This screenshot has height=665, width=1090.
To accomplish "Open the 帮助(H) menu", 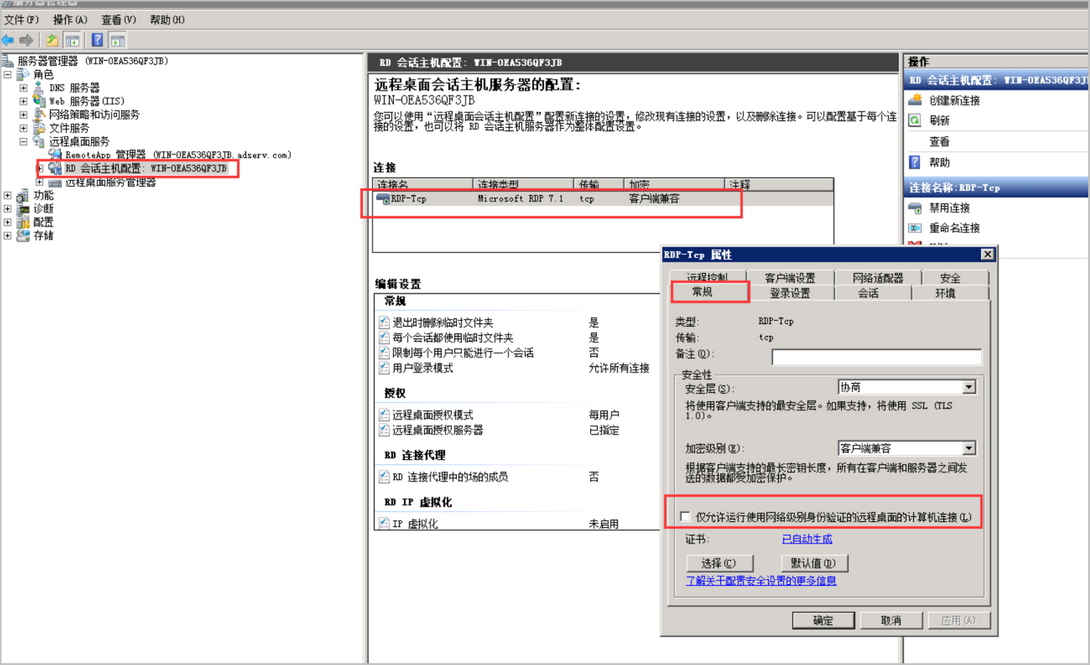I will (x=168, y=19).
